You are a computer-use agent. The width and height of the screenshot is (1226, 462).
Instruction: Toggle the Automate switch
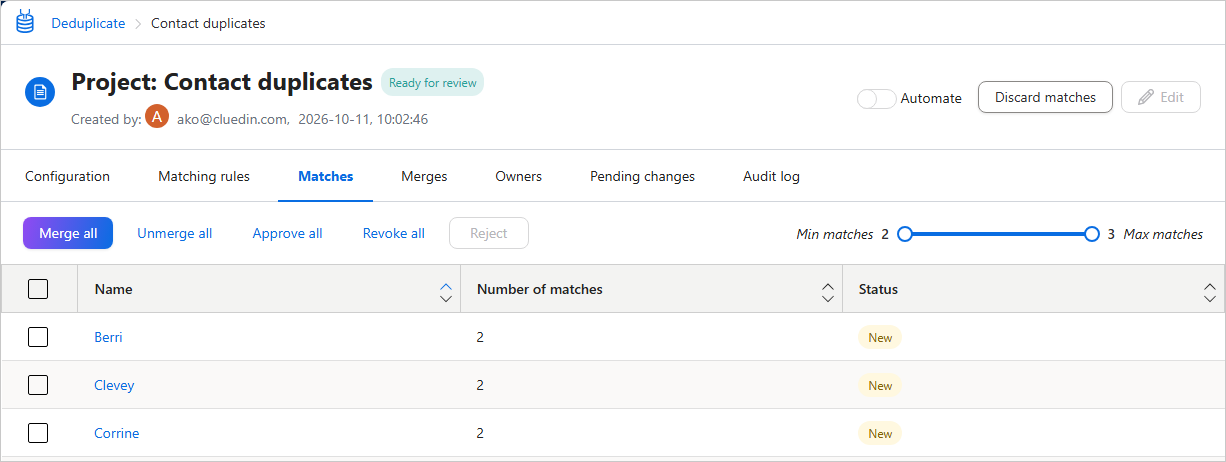[x=877, y=98]
